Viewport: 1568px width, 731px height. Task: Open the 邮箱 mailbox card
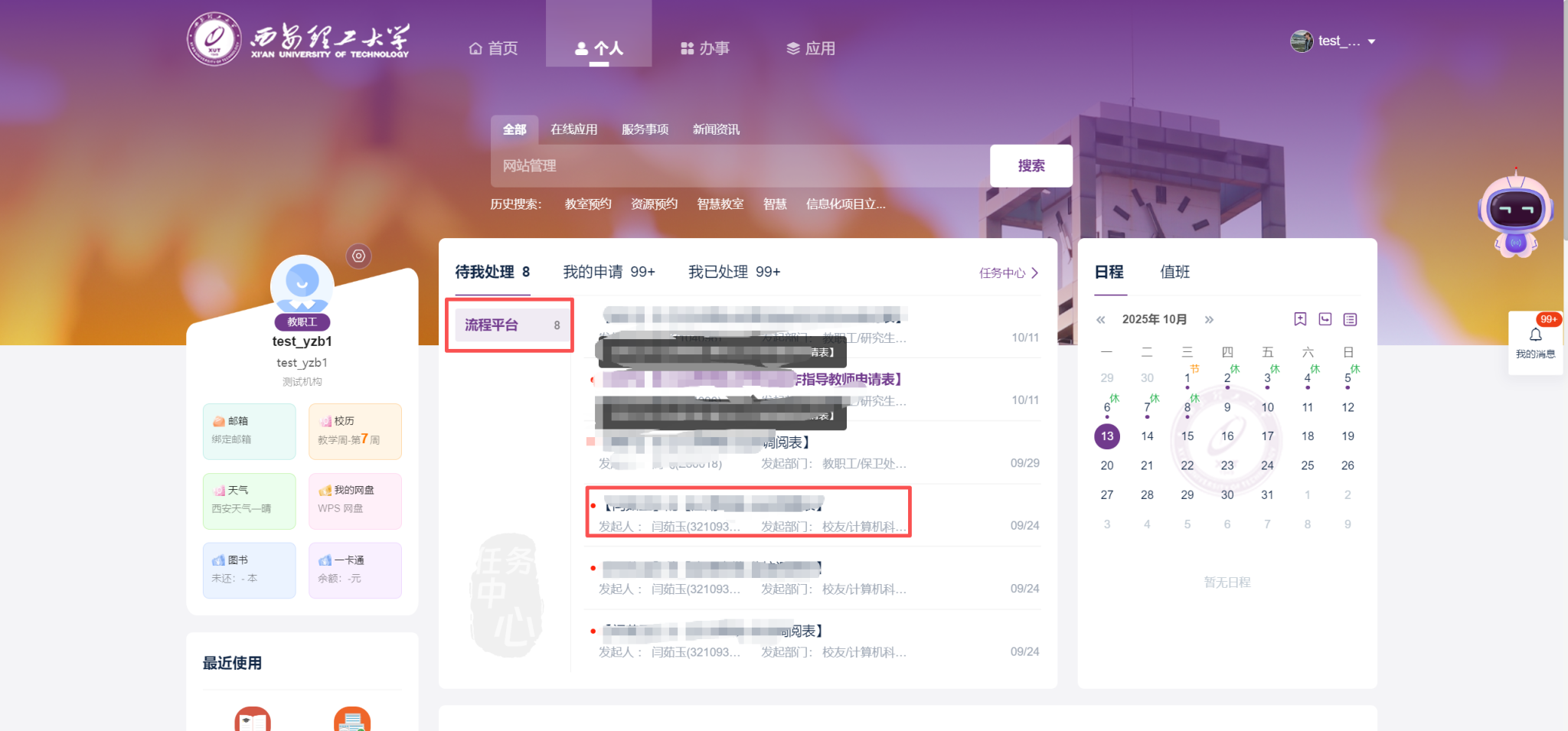click(249, 431)
